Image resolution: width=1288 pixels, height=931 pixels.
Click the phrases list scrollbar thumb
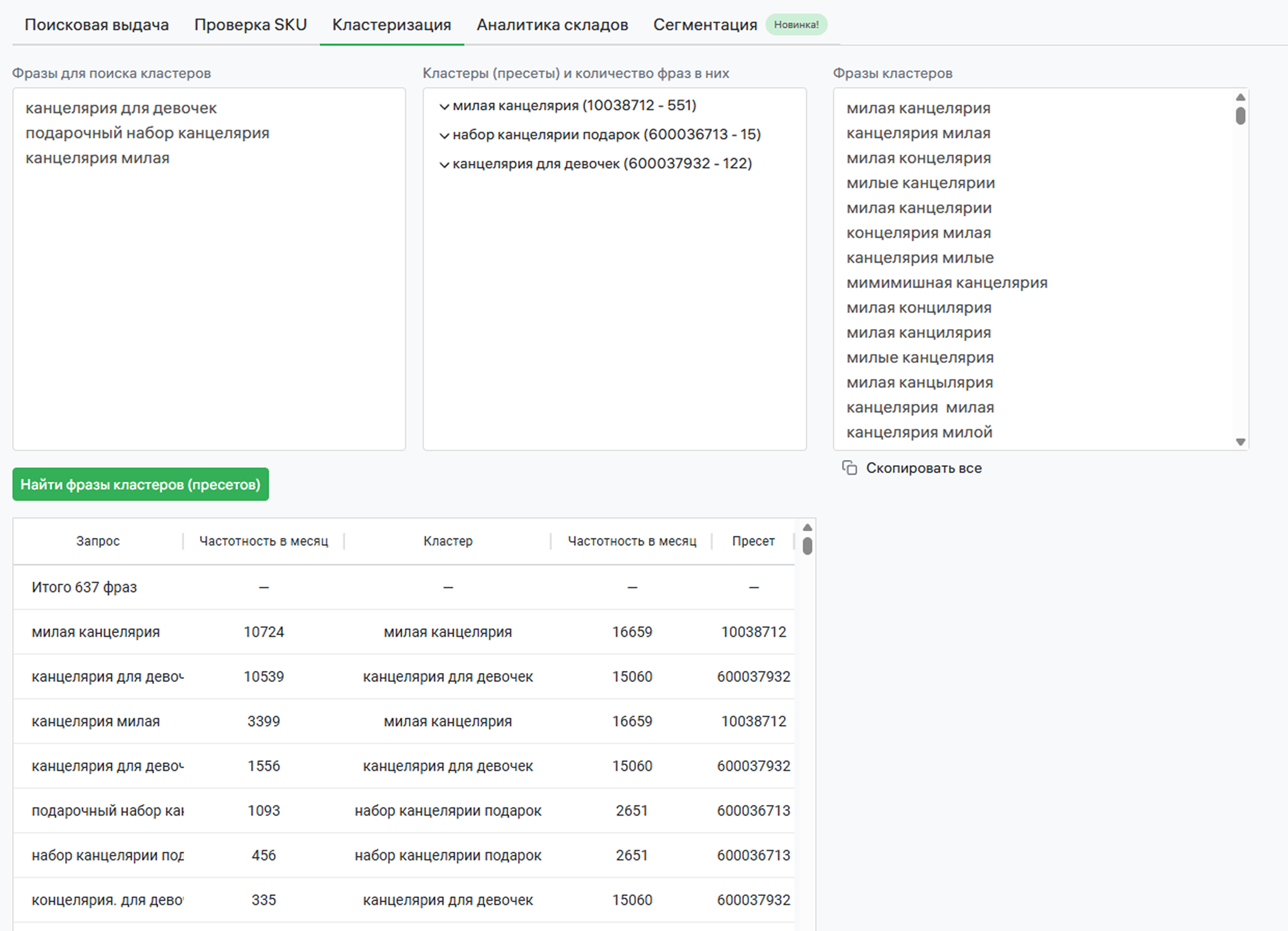click(1240, 116)
